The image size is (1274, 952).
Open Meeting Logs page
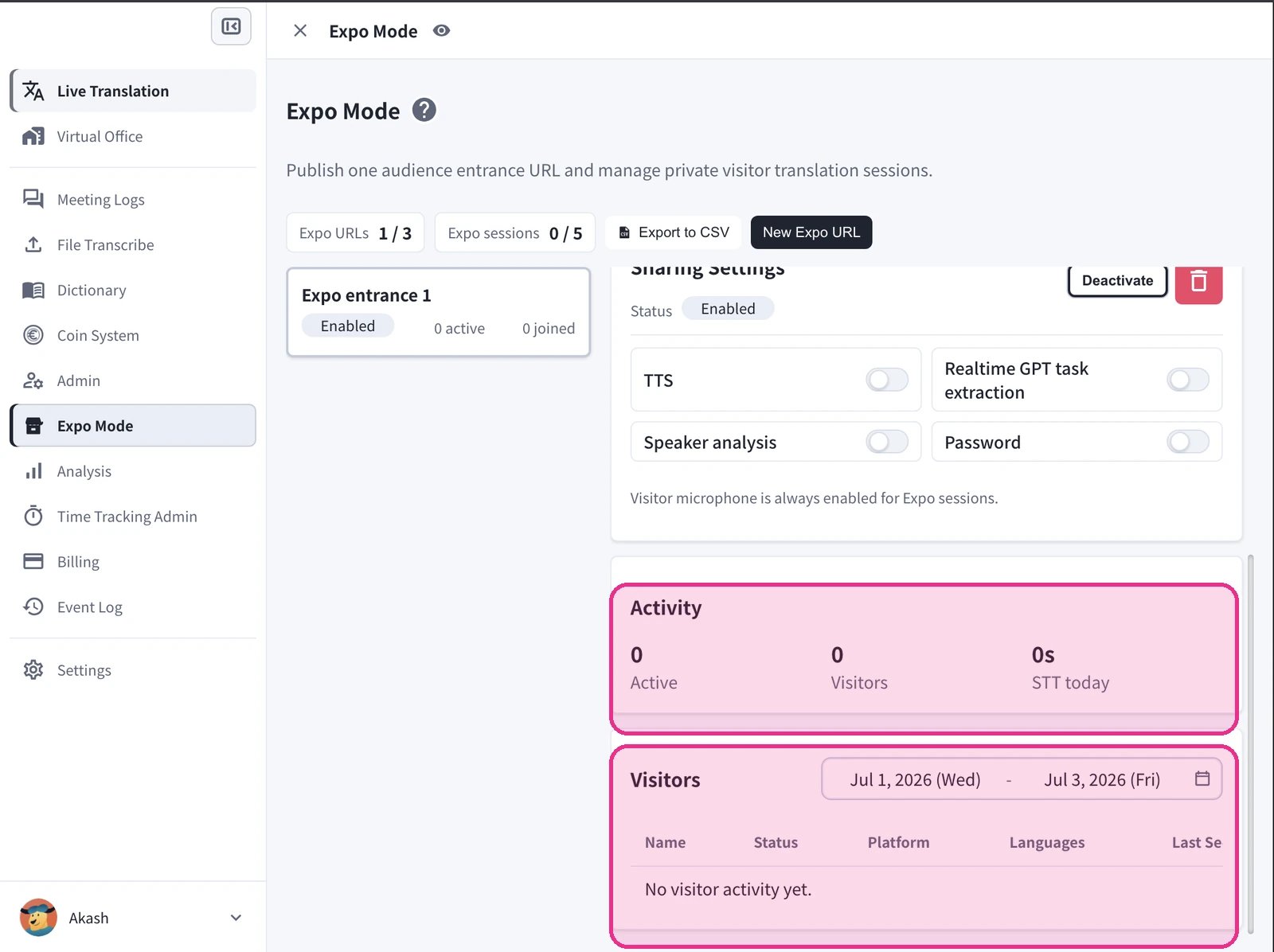tap(133, 199)
